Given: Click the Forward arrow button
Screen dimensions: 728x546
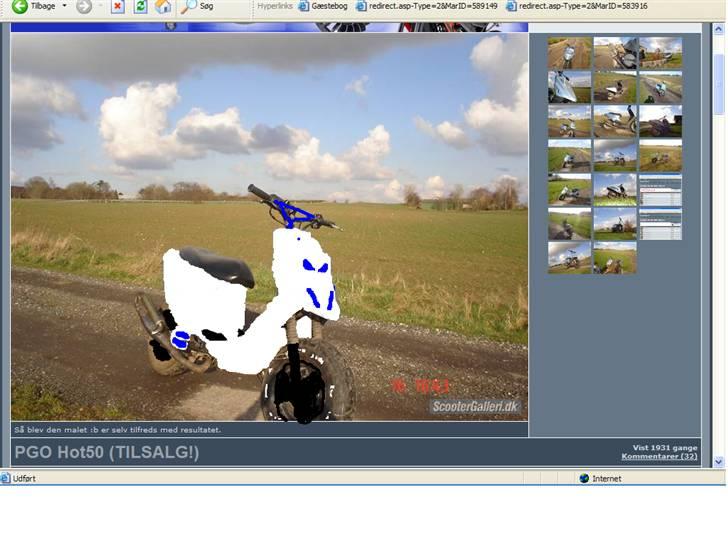Looking at the screenshot, I should point(84,6).
